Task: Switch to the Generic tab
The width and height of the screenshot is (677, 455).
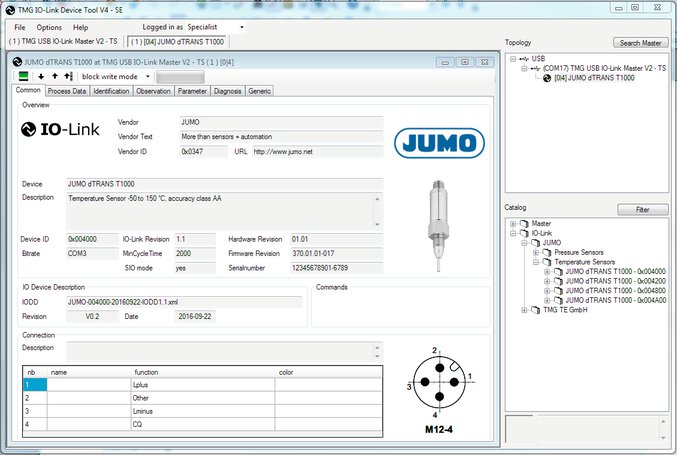Action: [259, 91]
